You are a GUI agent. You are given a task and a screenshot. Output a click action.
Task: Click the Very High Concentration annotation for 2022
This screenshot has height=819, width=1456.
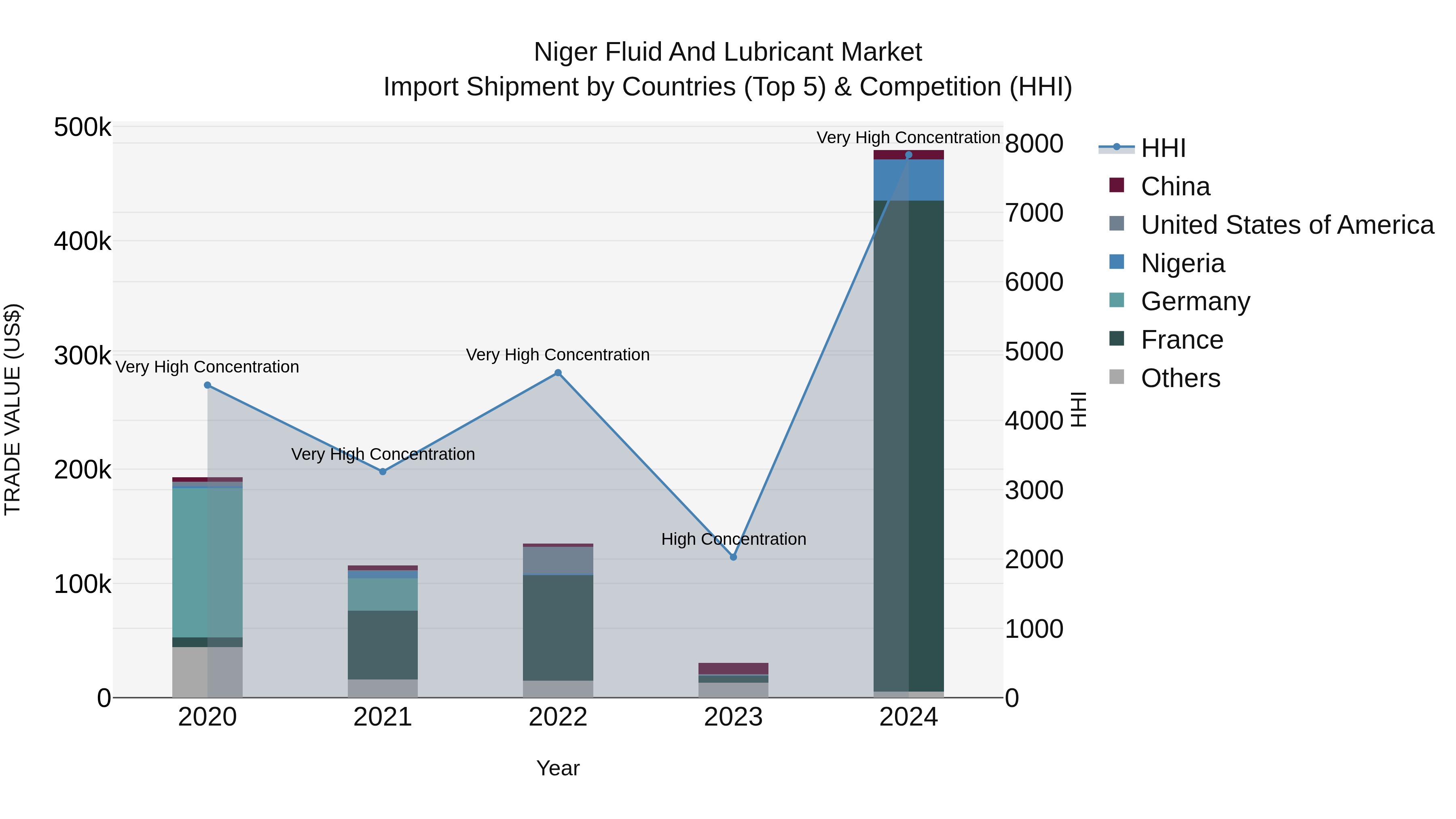pos(558,354)
